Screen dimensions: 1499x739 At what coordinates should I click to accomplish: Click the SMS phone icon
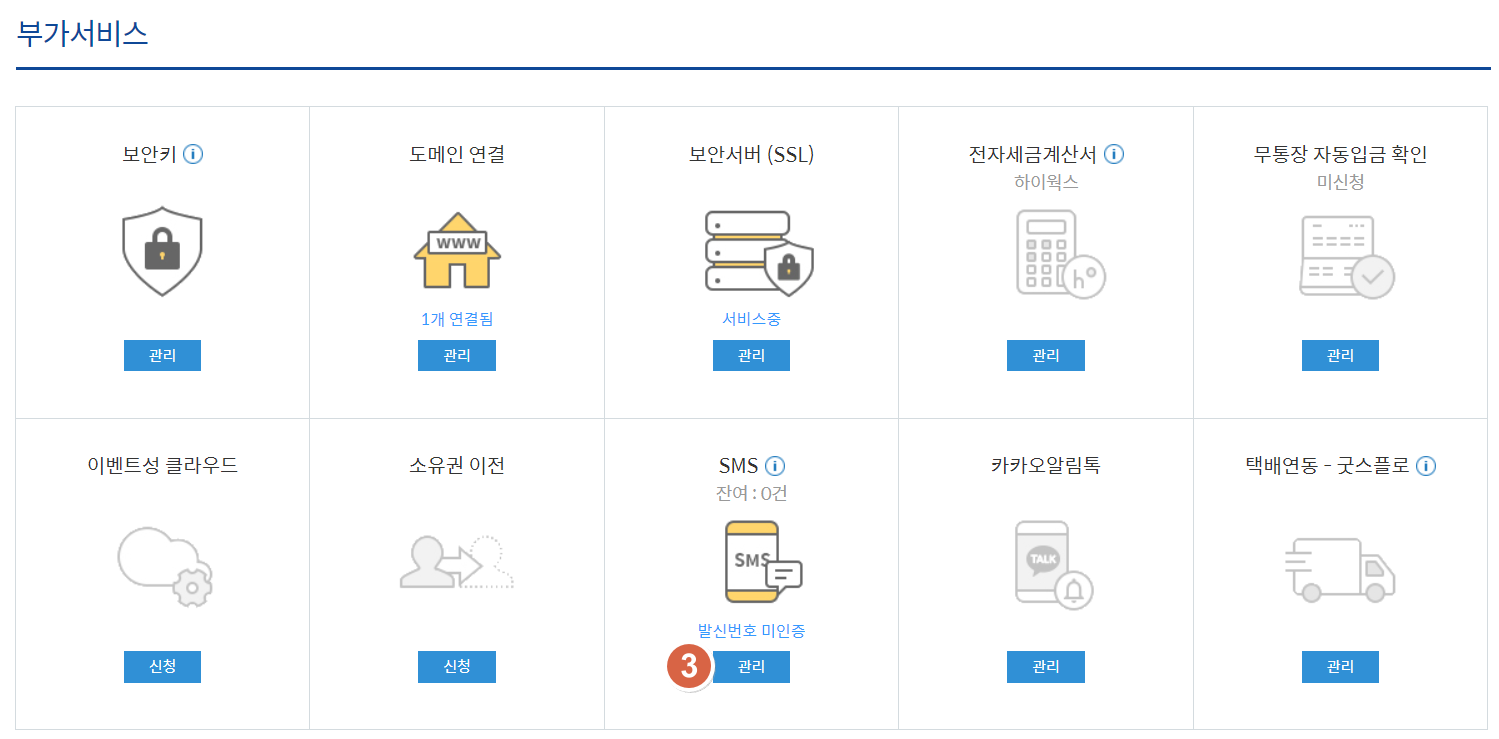(x=762, y=562)
